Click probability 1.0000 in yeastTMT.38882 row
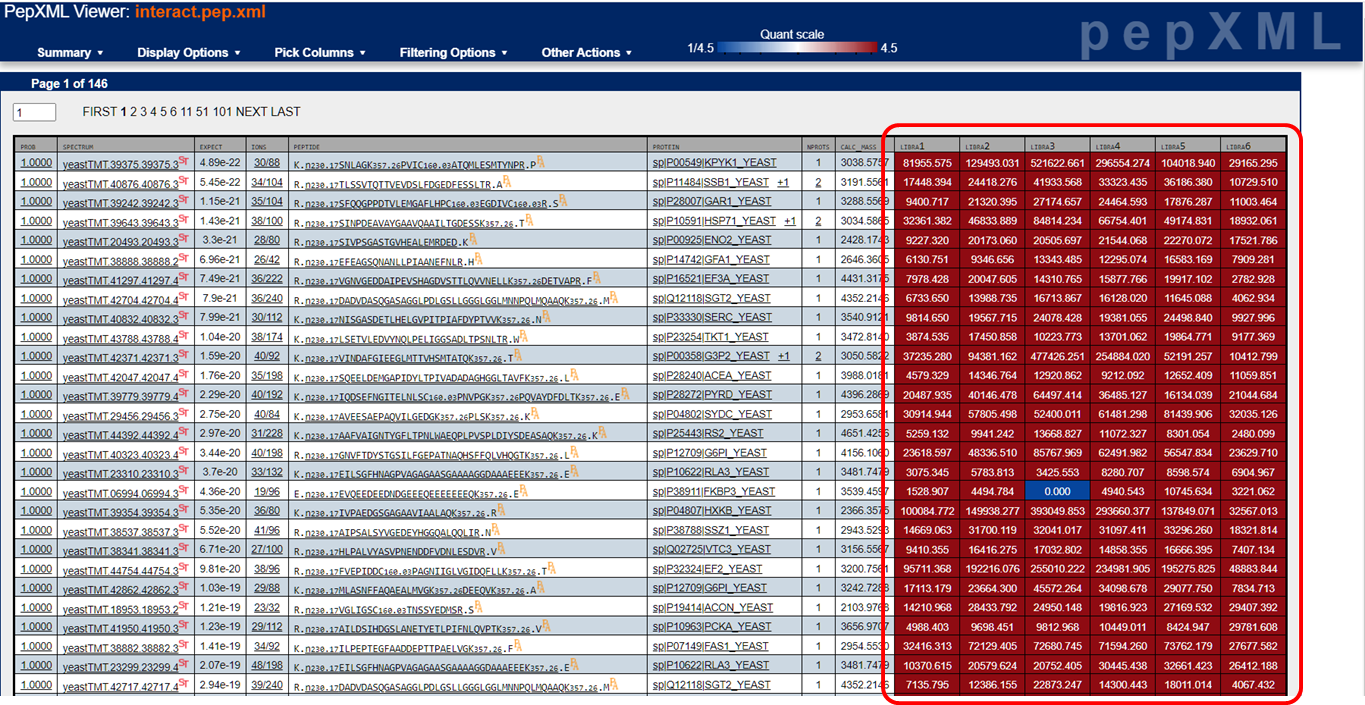 tap(36, 646)
